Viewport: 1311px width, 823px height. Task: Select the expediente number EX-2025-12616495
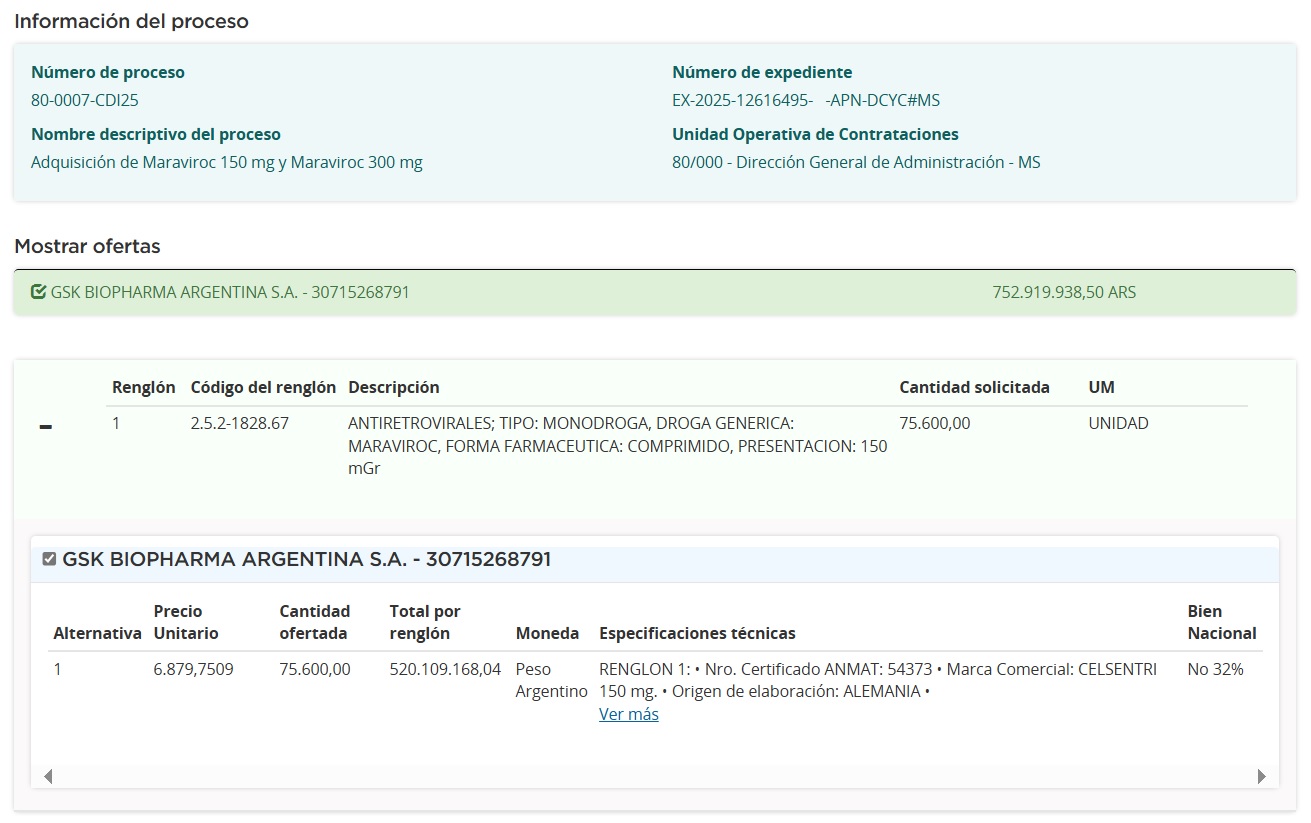(741, 100)
